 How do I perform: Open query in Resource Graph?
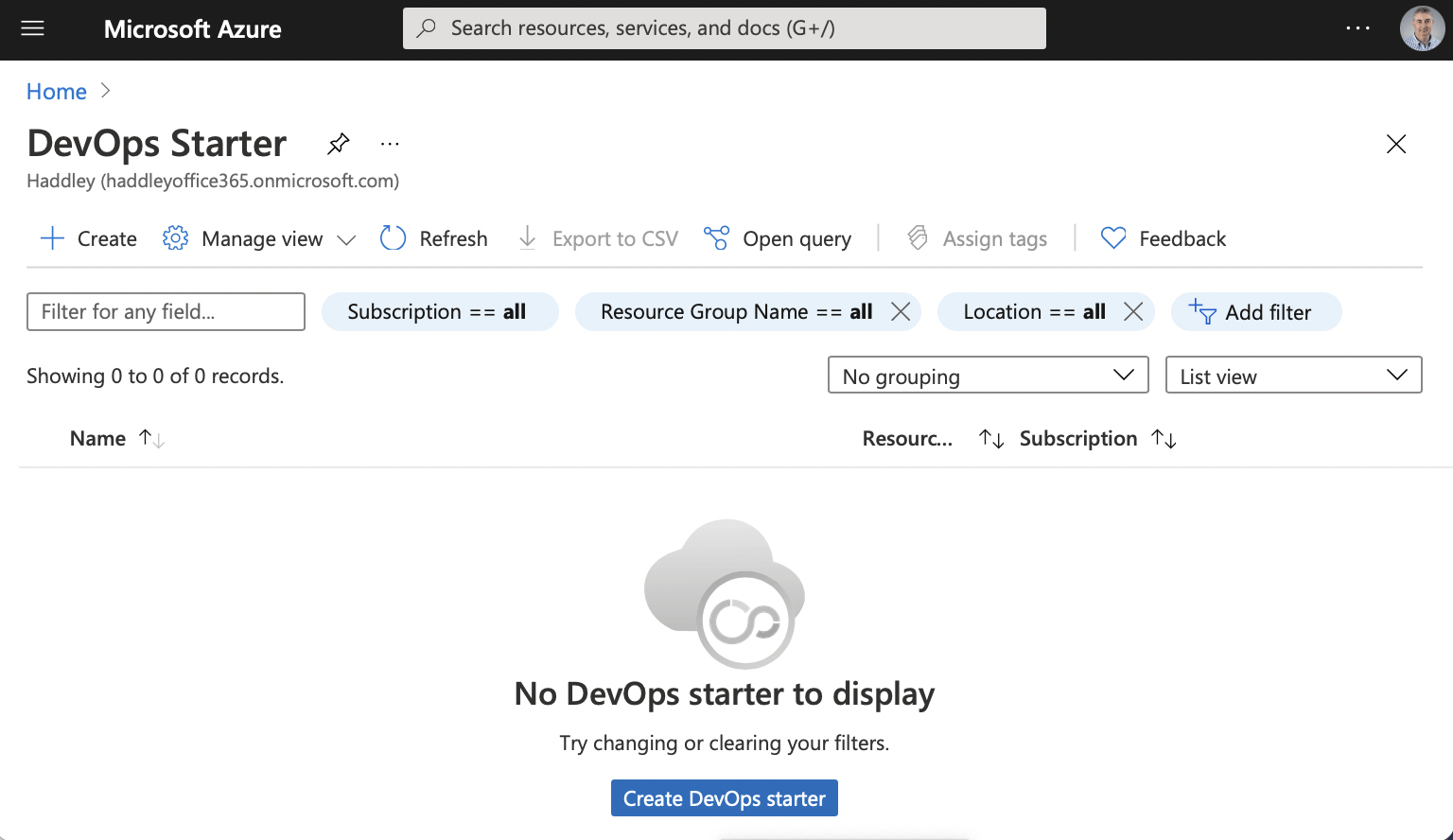[778, 238]
